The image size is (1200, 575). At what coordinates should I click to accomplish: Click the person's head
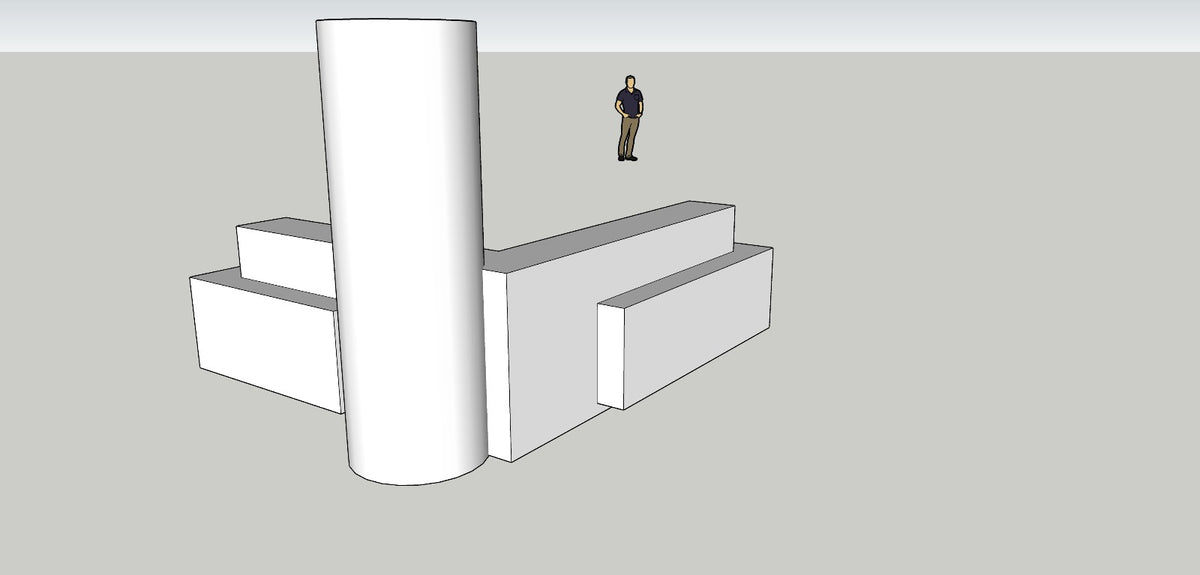[630, 81]
